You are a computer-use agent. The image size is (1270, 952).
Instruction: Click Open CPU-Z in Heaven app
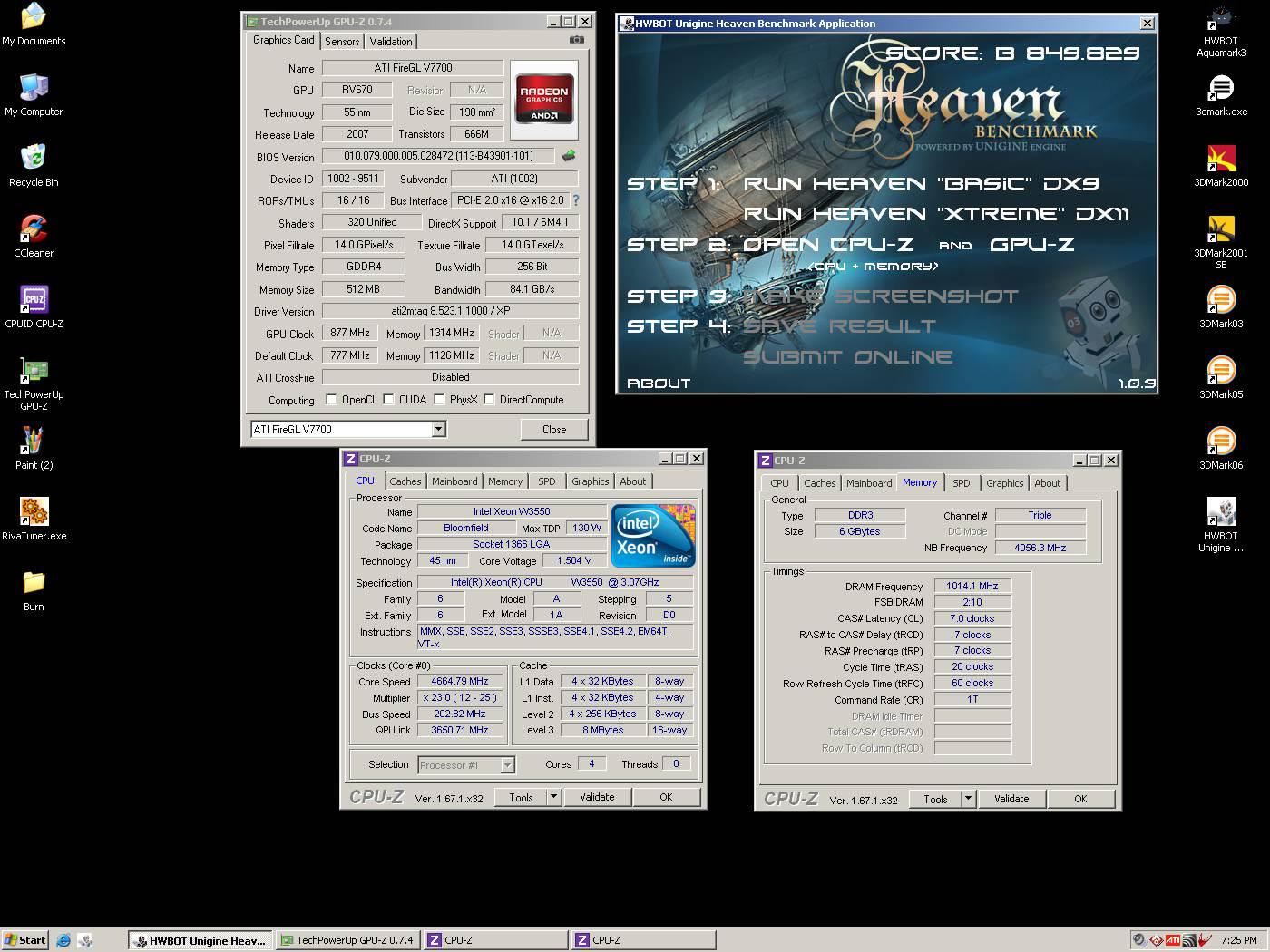(x=828, y=244)
